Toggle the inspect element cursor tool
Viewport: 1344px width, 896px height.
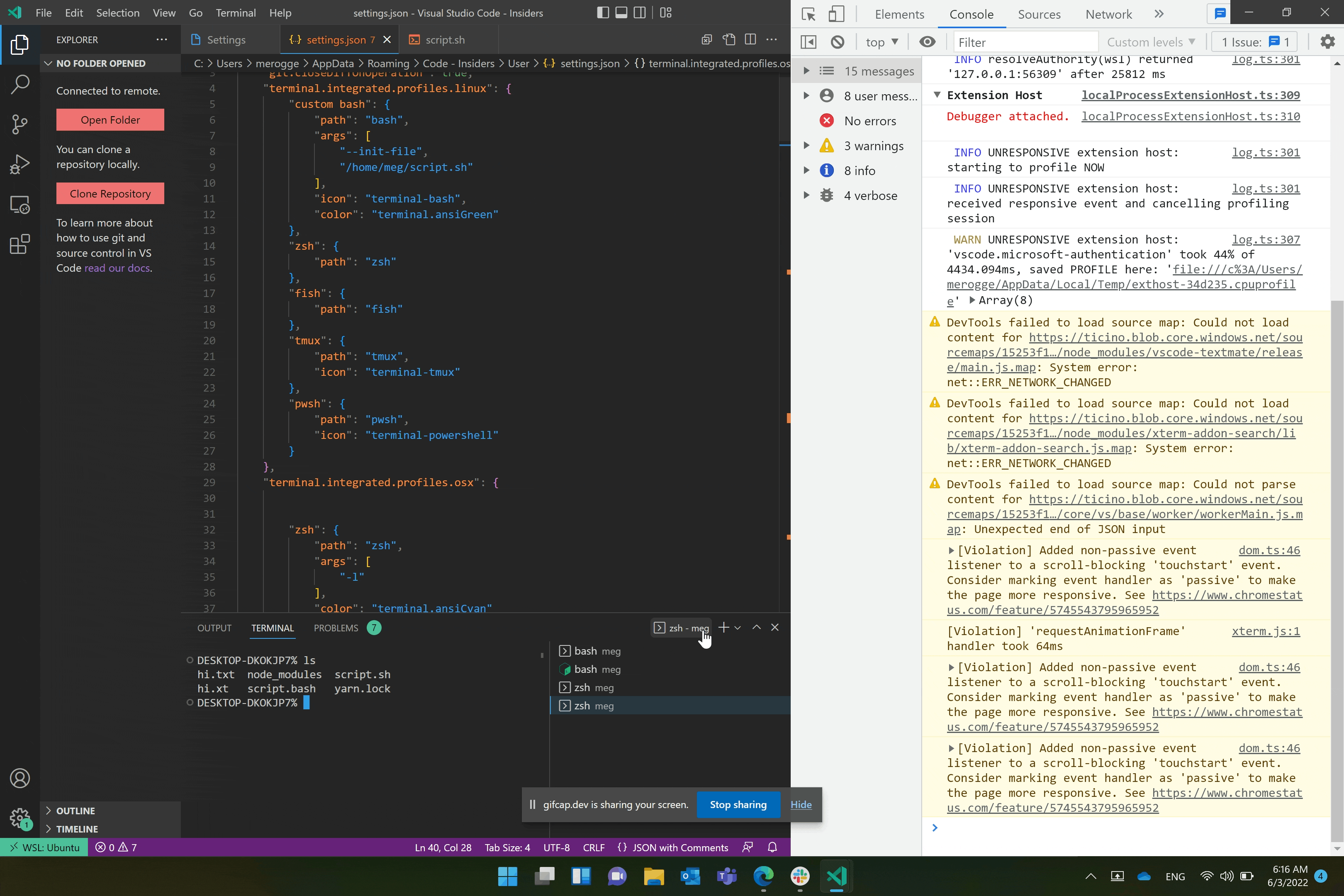tap(808, 14)
